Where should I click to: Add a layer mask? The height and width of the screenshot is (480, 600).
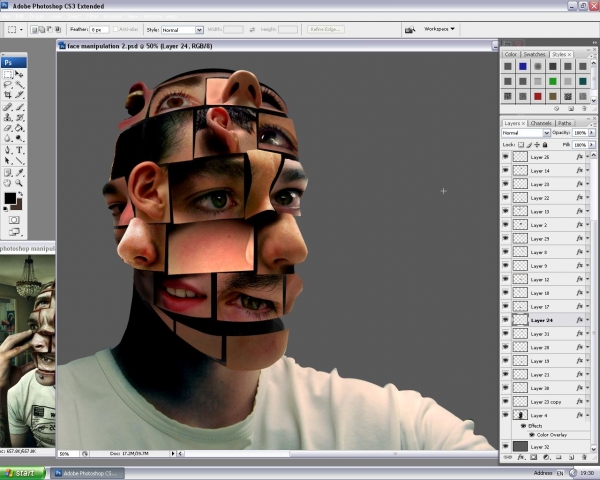(533, 457)
